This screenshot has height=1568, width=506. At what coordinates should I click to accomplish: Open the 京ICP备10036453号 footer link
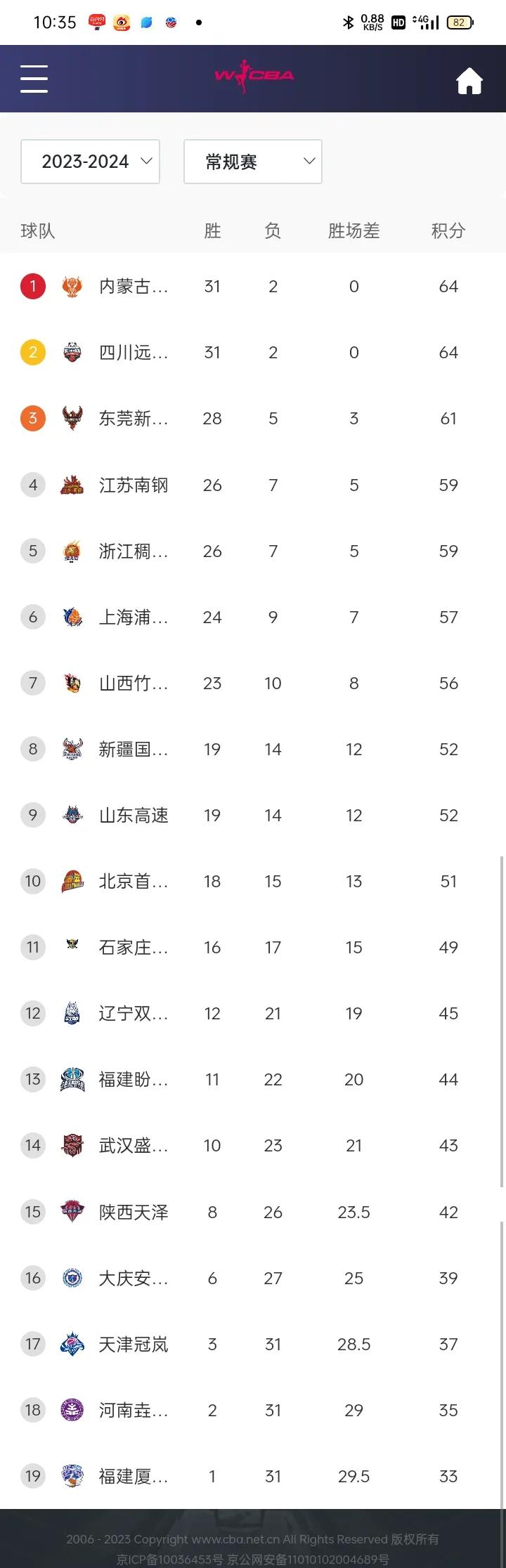click(169, 1559)
